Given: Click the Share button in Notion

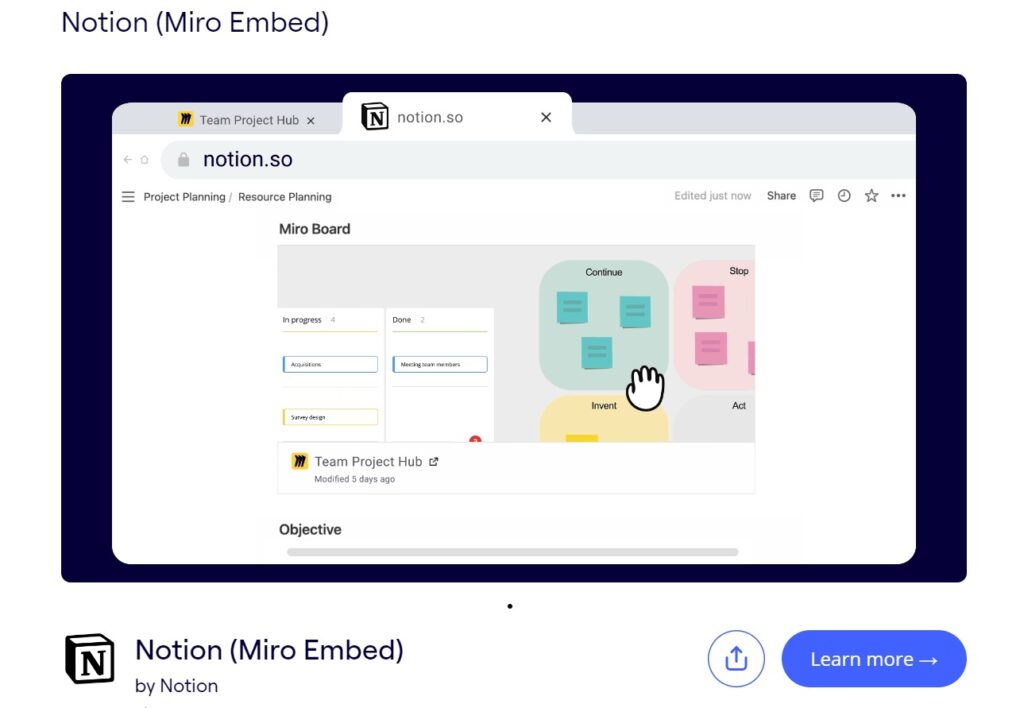Looking at the screenshot, I should [781, 195].
